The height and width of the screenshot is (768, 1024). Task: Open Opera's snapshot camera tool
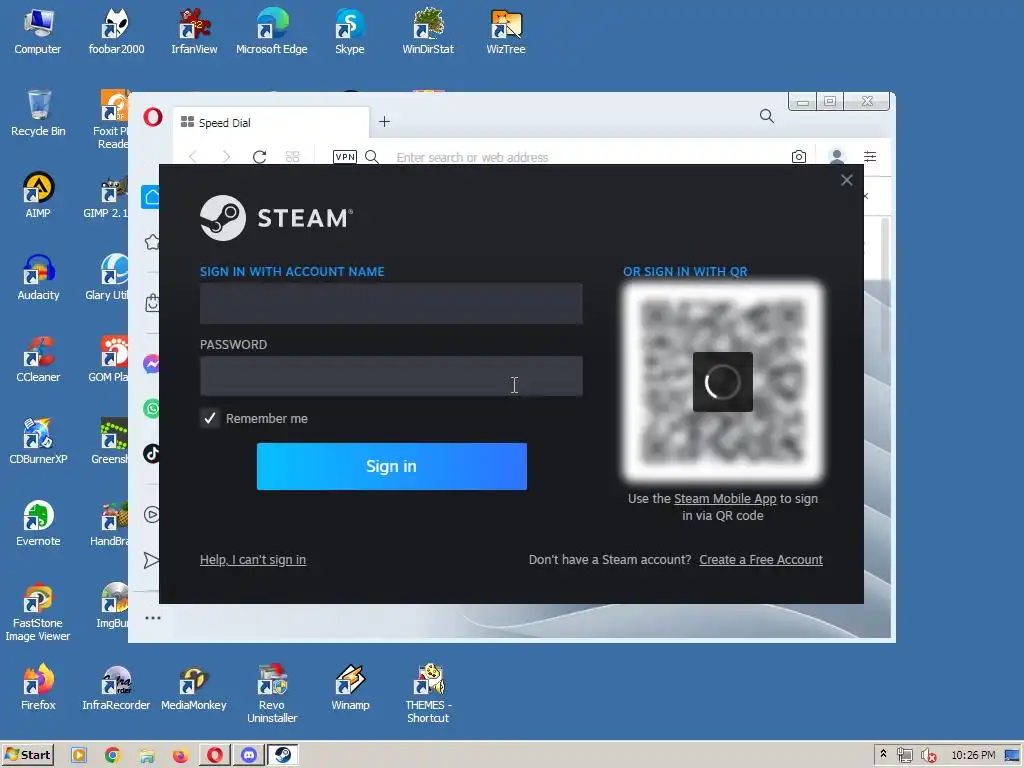click(799, 157)
